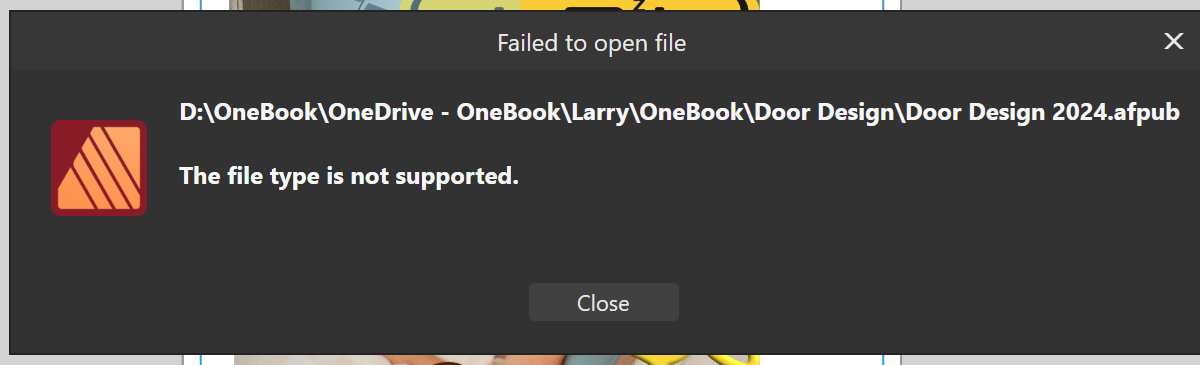Viewport: 1200px width, 365px height.
Task: Click the 'Failed to open file' title
Action: 592,43
